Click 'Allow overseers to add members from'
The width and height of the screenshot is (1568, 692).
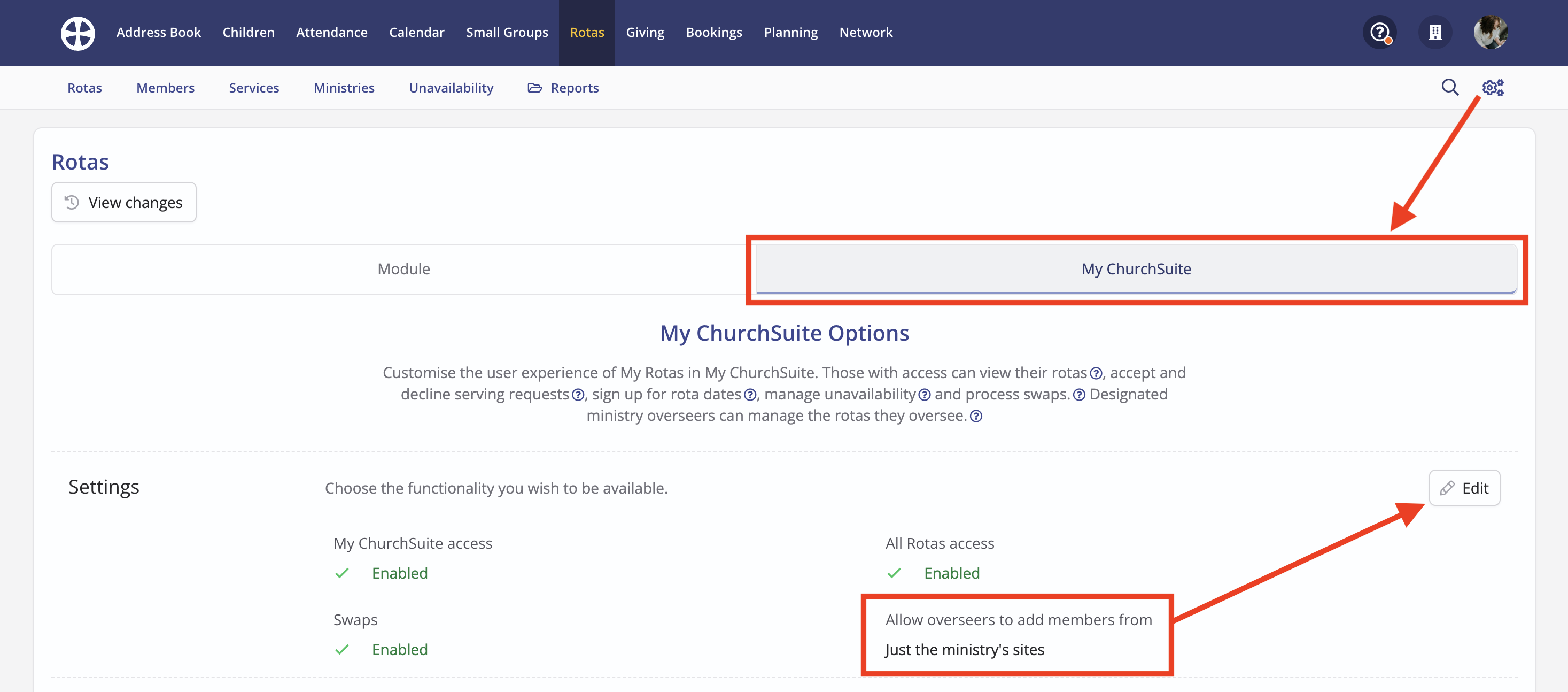coord(1019,620)
